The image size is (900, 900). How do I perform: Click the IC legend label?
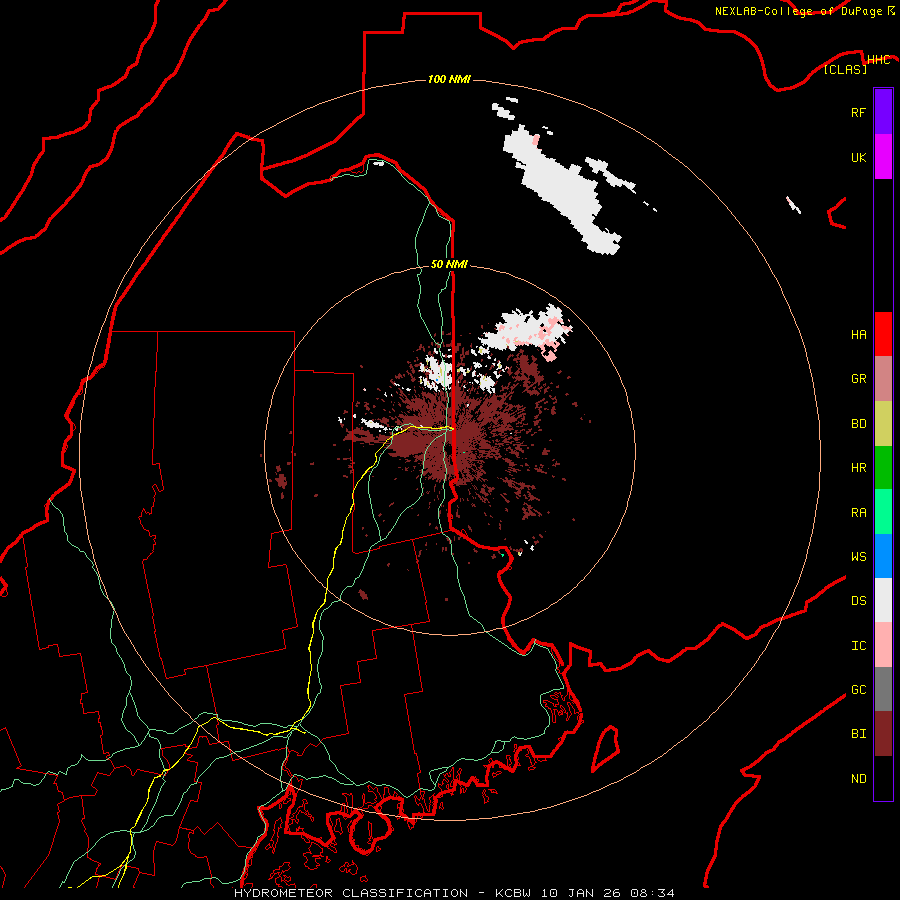[858, 645]
